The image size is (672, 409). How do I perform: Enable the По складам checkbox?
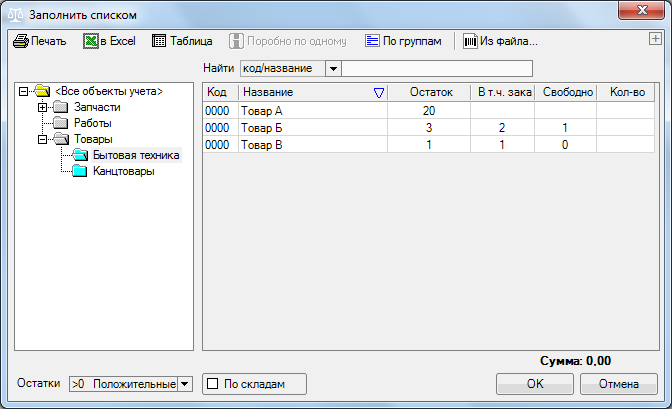tap(211, 383)
